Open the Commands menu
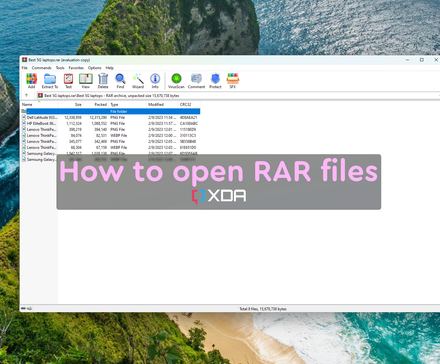Image resolution: width=440 pixels, height=364 pixels. (42, 68)
